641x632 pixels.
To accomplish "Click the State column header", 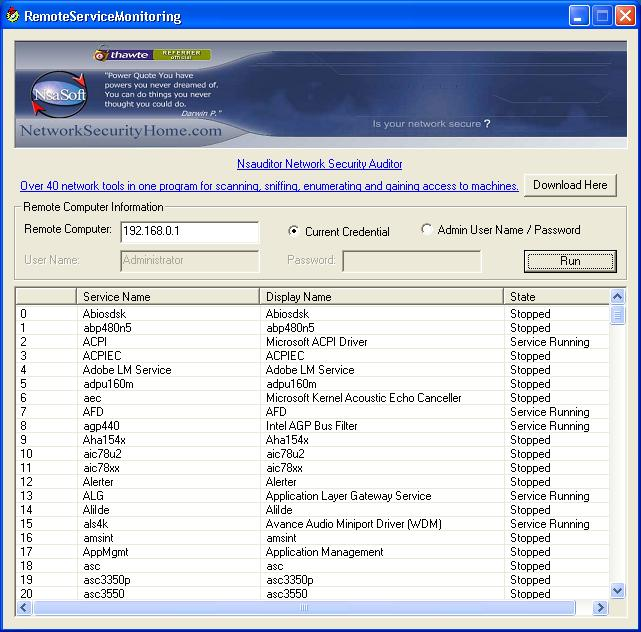I will (x=555, y=297).
